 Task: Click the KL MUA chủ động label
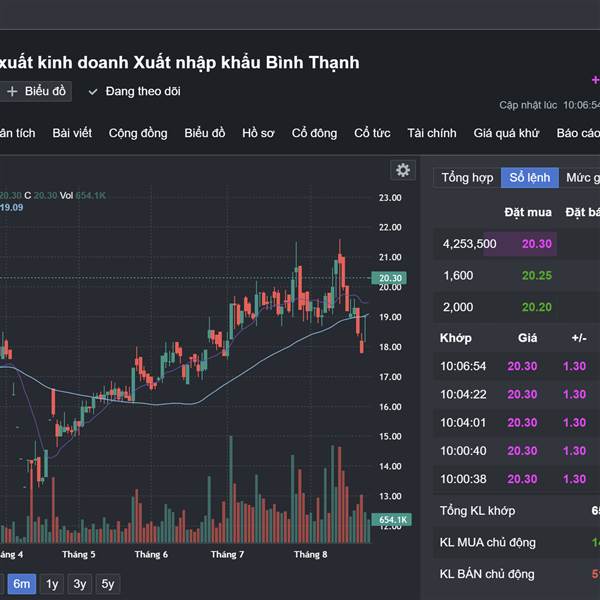(x=488, y=543)
